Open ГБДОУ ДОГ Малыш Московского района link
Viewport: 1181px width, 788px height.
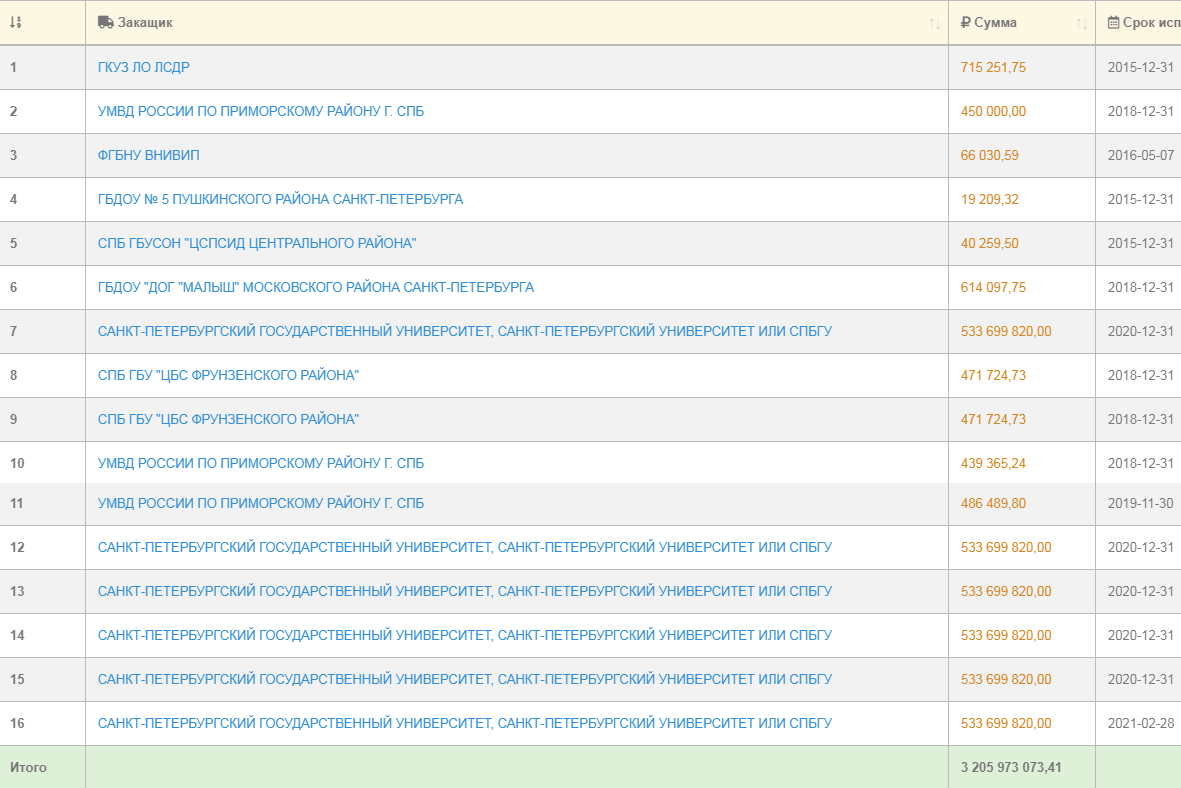316,287
